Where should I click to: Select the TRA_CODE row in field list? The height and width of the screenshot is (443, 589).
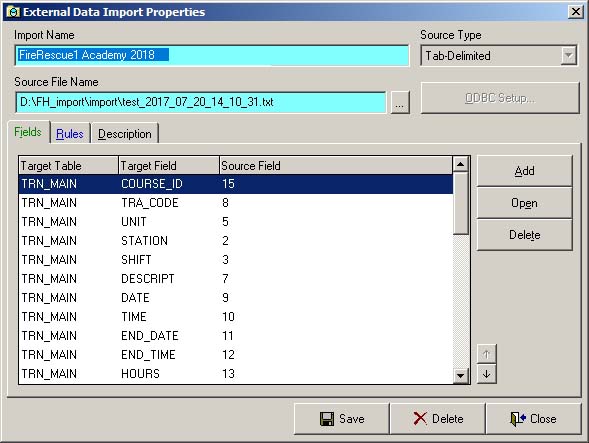pyautogui.click(x=236, y=203)
